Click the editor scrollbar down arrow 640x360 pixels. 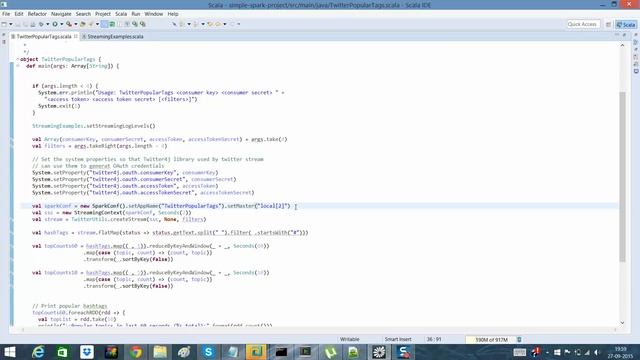tap(622, 323)
